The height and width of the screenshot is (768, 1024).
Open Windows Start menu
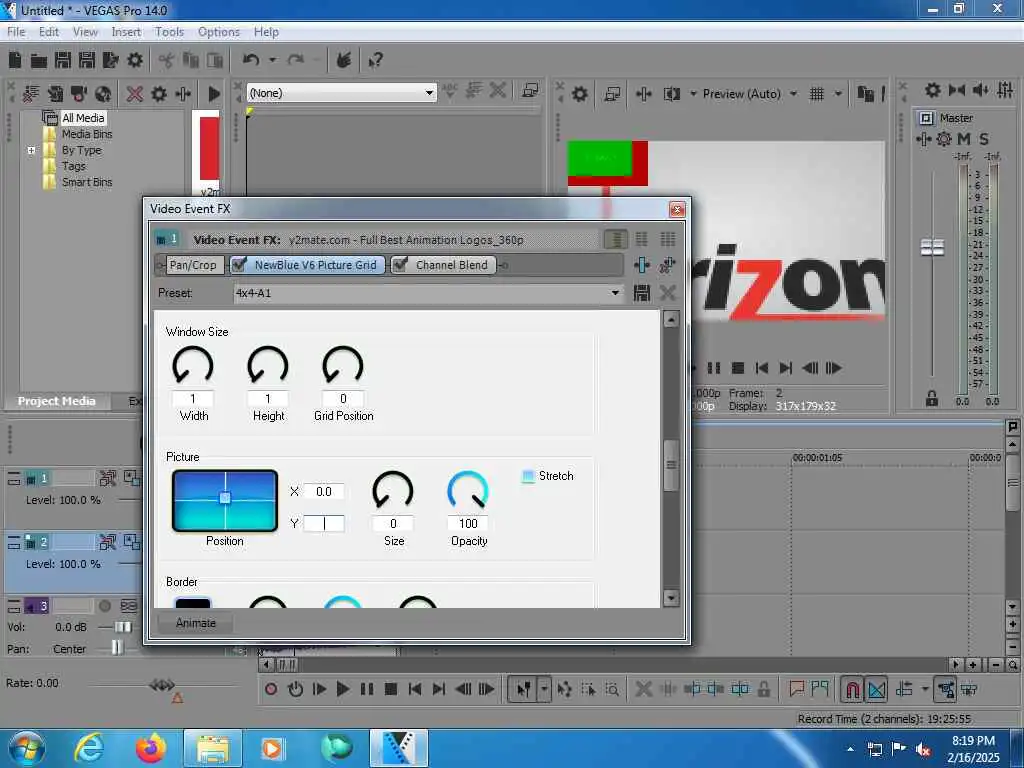tap(27, 748)
